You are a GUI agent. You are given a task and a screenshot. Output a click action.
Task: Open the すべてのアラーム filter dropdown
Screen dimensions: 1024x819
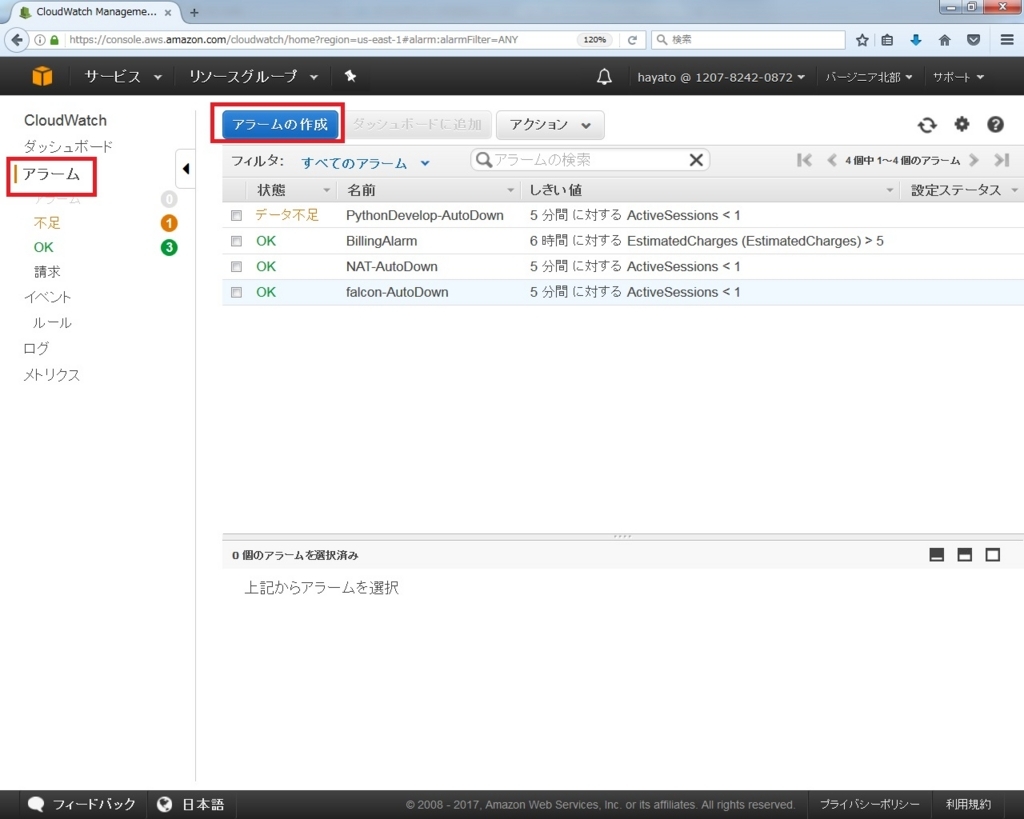365,163
